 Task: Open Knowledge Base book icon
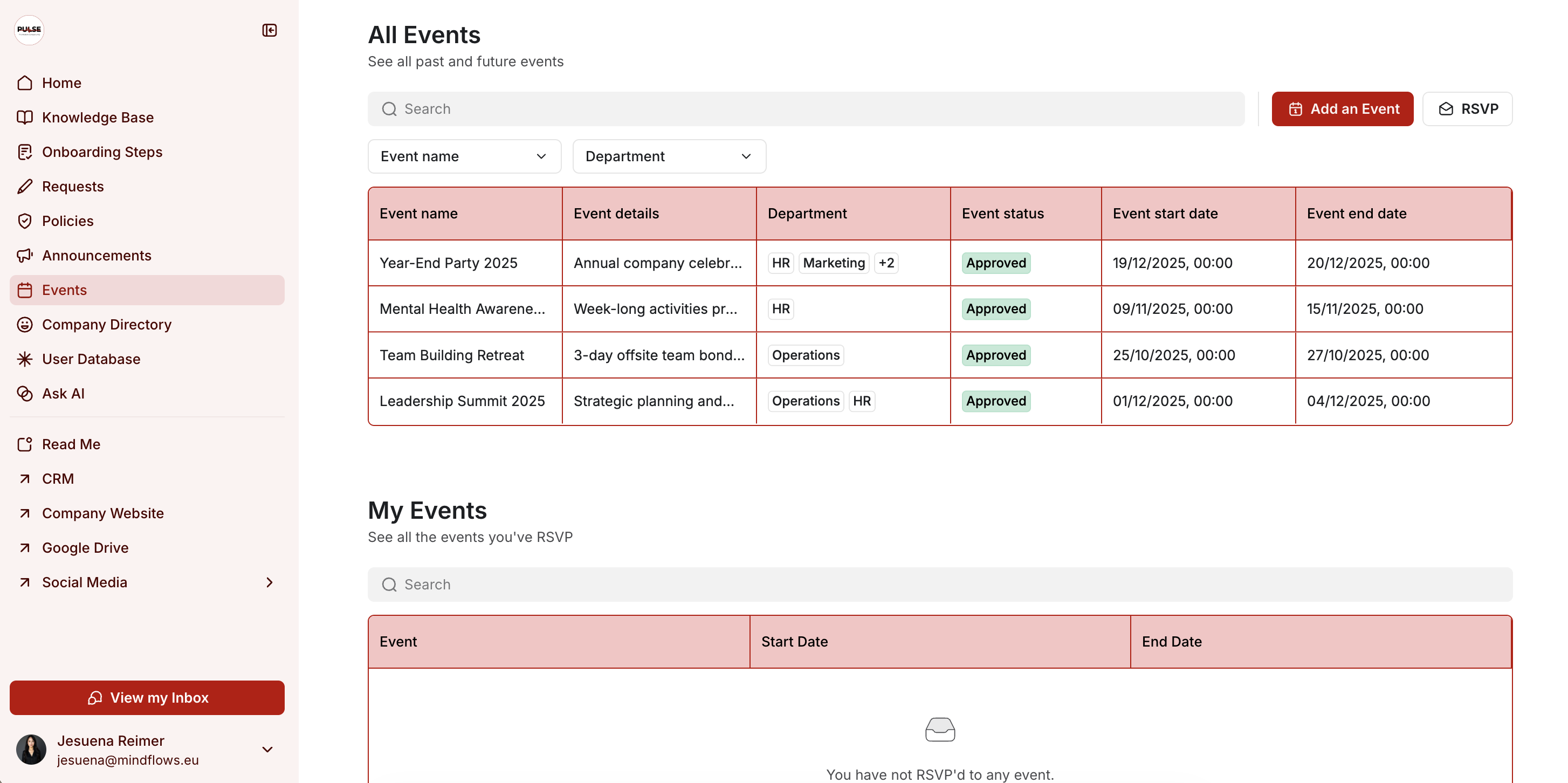(x=25, y=118)
